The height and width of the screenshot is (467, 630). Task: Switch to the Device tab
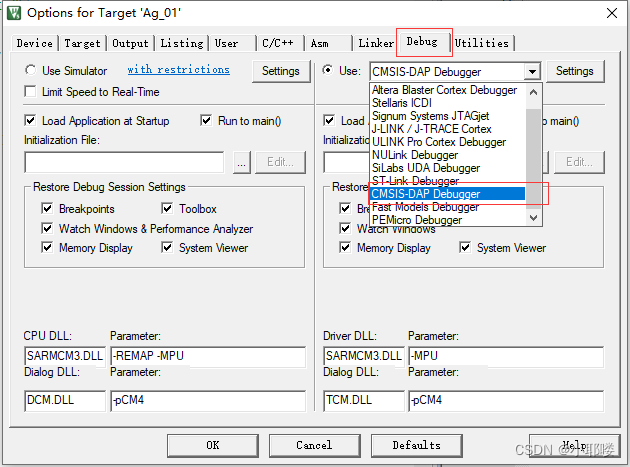(x=35, y=43)
